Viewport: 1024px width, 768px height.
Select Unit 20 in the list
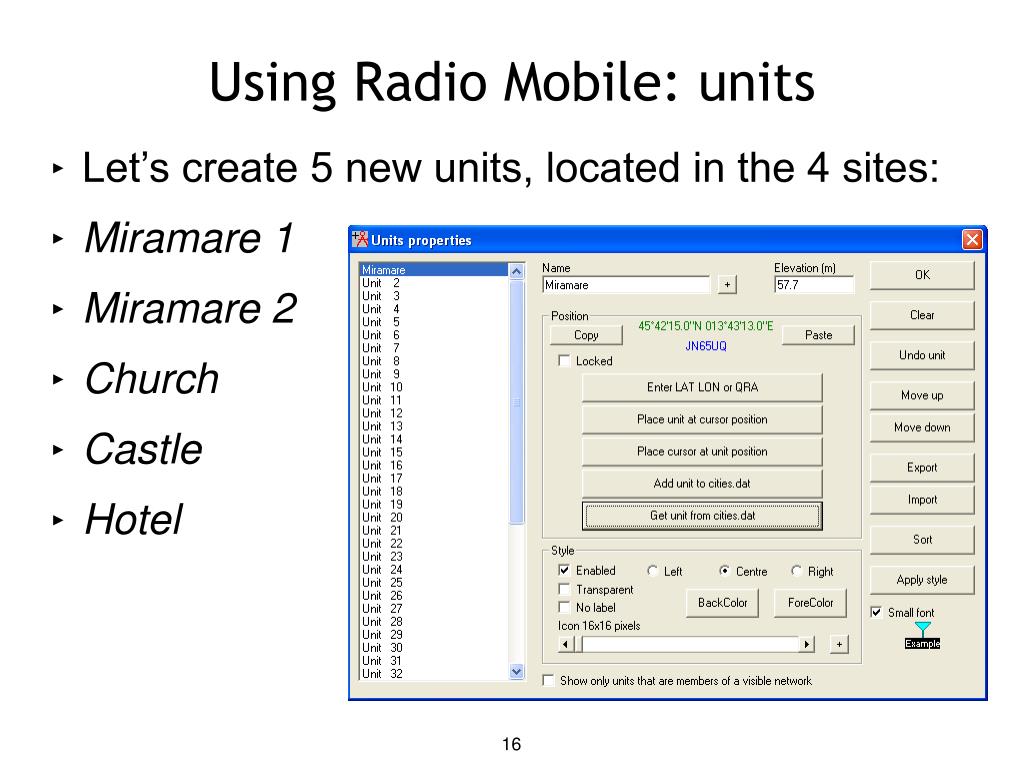(x=434, y=518)
